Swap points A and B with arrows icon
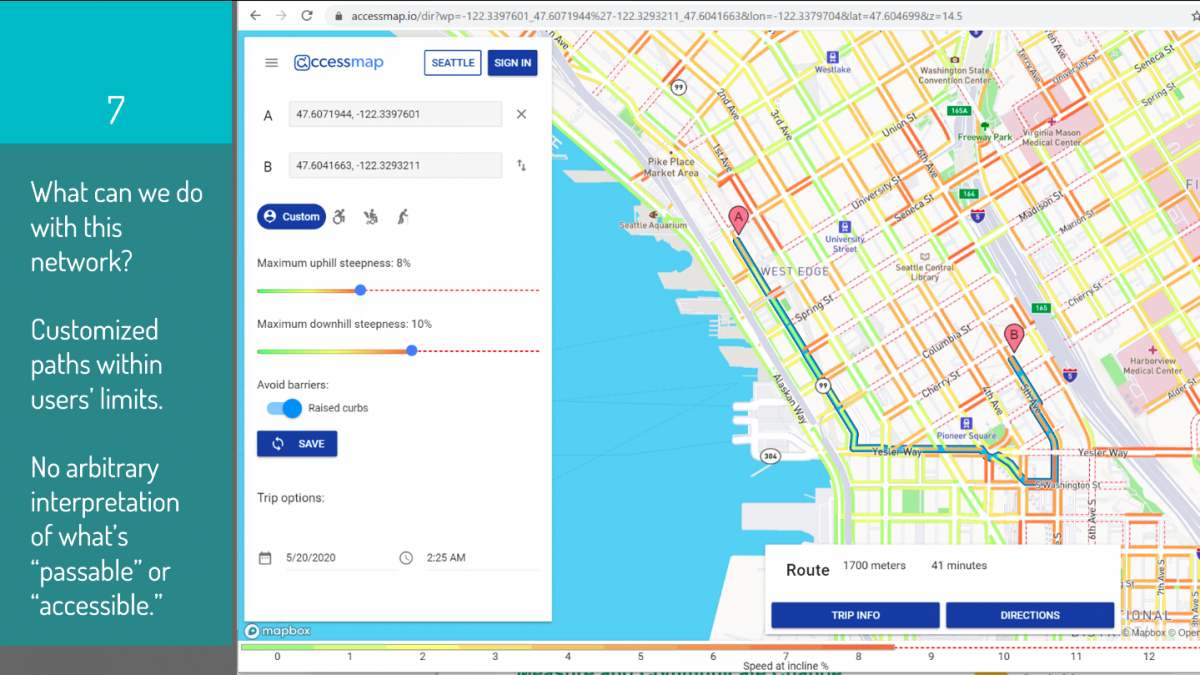This screenshot has height=675, width=1200. pos(521,165)
